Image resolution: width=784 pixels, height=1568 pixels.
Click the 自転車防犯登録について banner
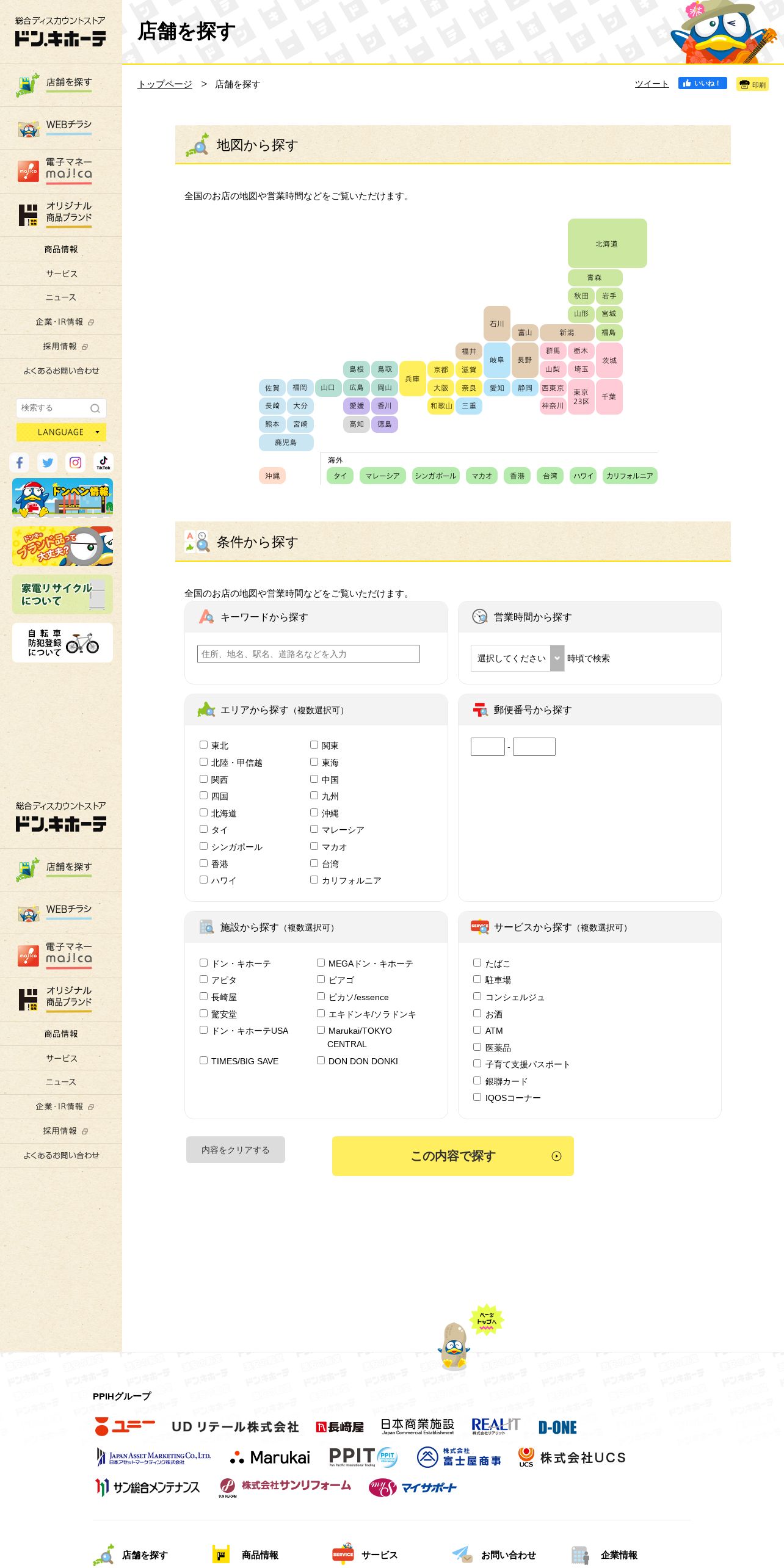[x=62, y=642]
